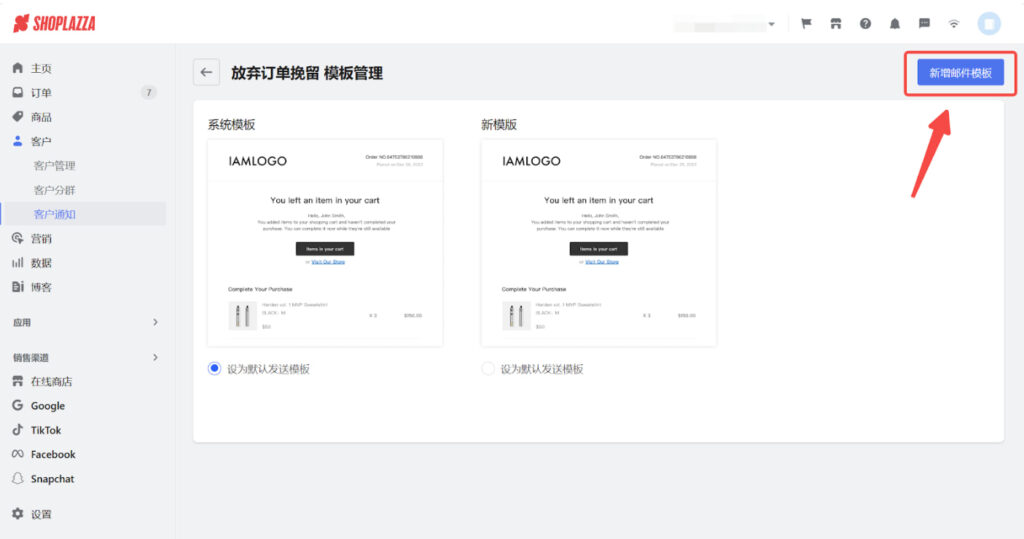
Task: Open the storefront icon in the top bar
Action: (836, 24)
